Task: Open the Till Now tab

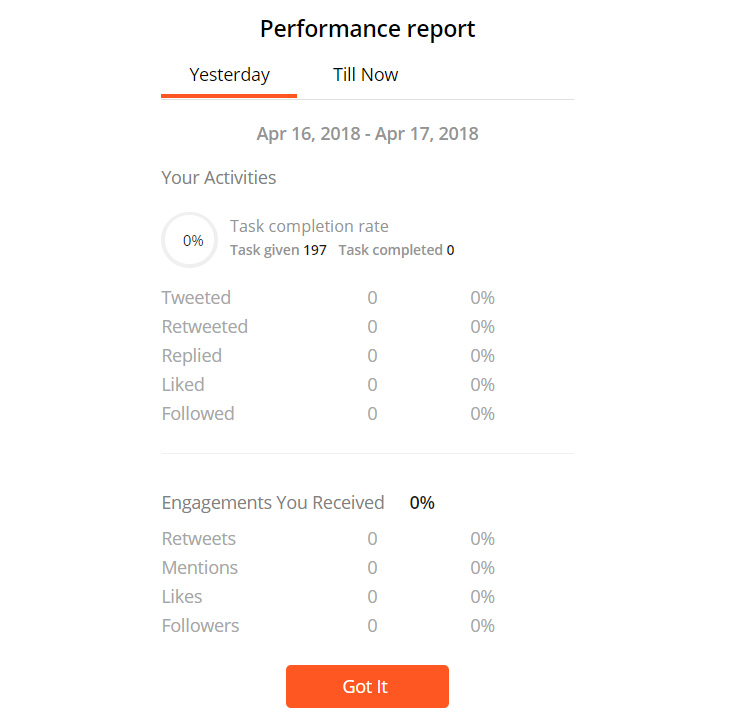Action: pyautogui.click(x=365, y=75)
